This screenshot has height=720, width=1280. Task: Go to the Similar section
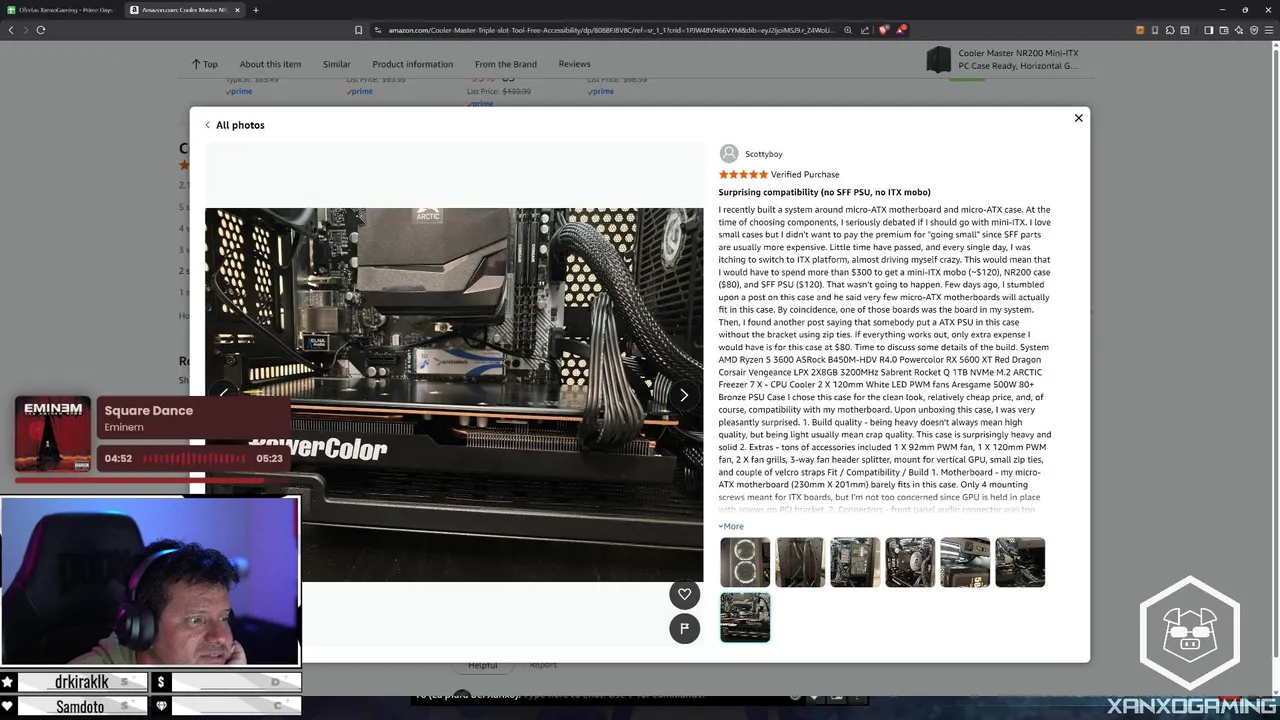336,64
